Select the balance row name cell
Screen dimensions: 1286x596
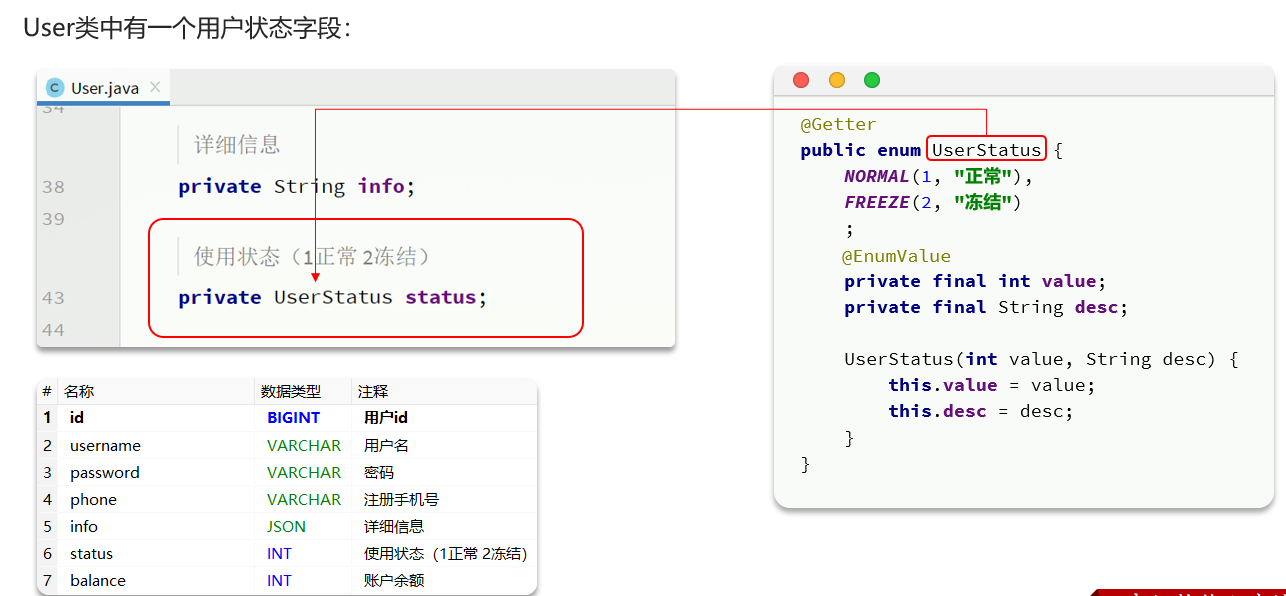click(98, 580)
